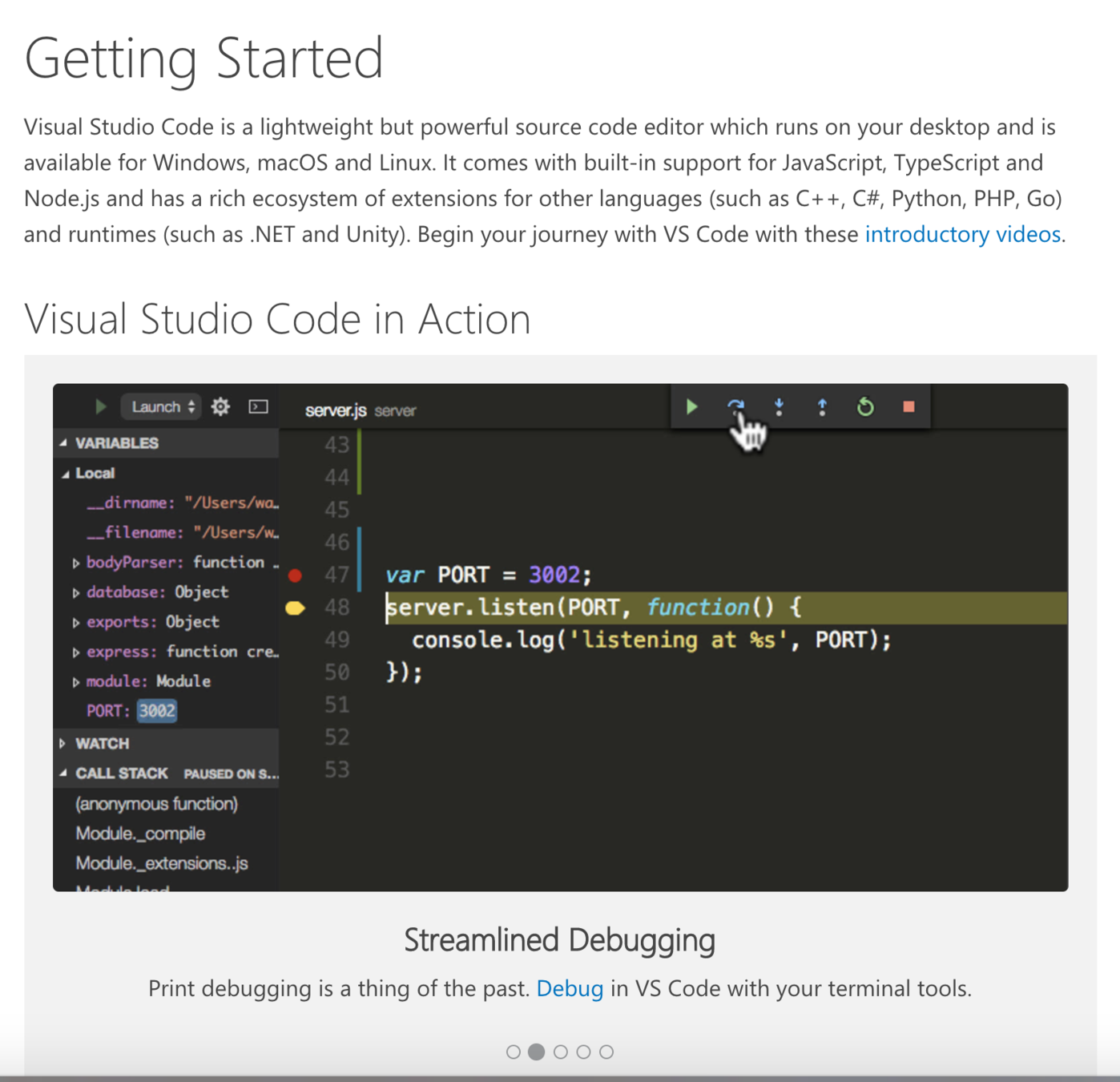Viewport: 1120px width, 1082px height.
Task: Click the Streamlined Debugging heading
Action: point(559,940)
